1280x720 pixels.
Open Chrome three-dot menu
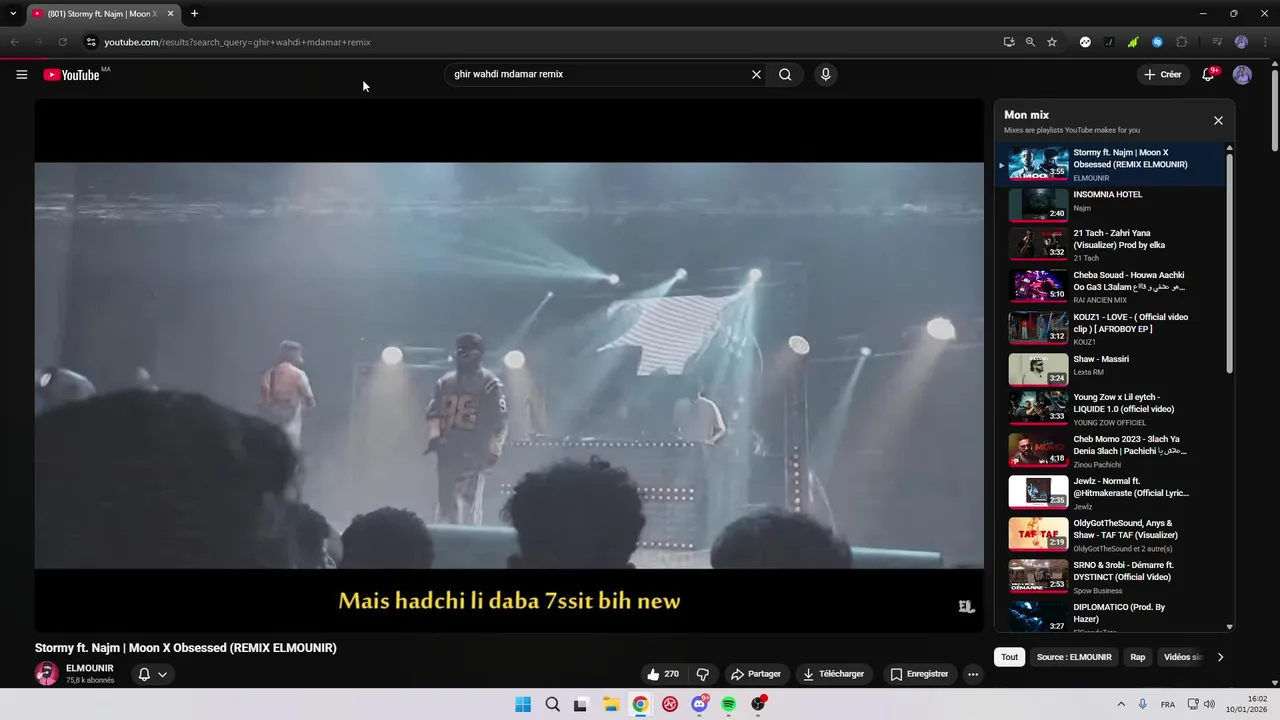tap(1266, 42)
